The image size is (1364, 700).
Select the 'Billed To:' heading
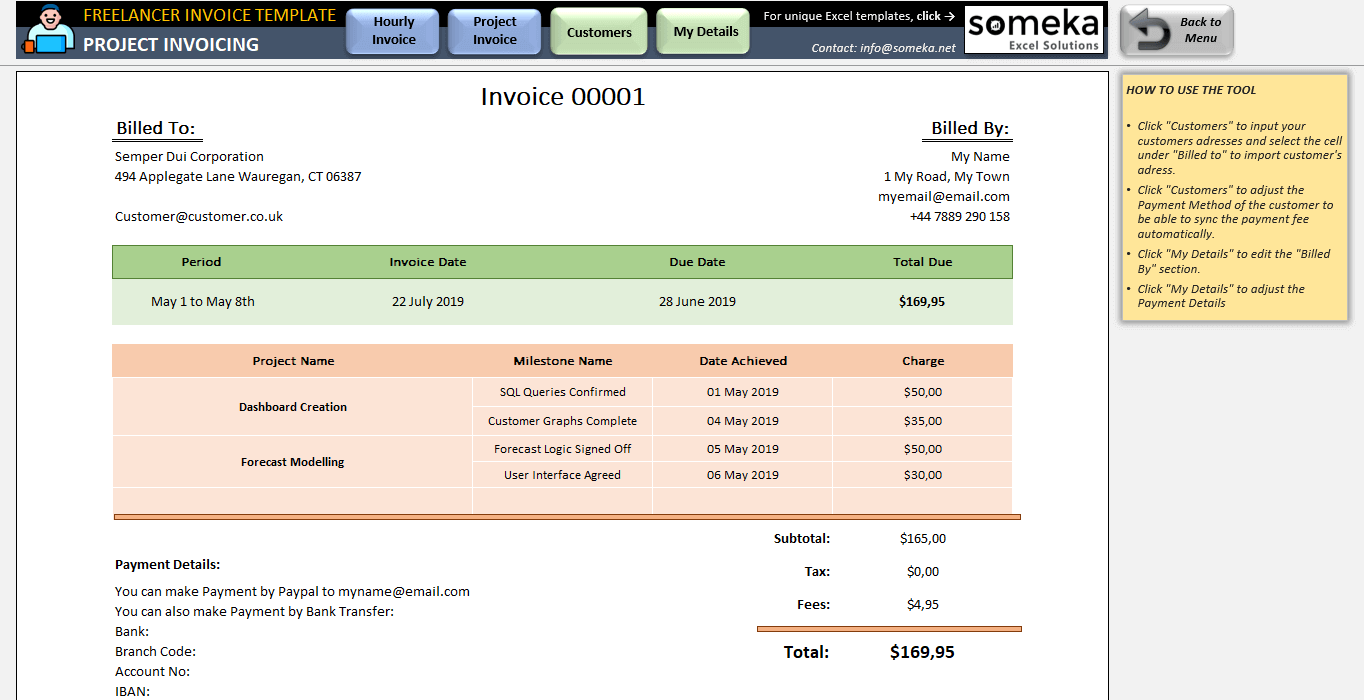click(157, 128)
